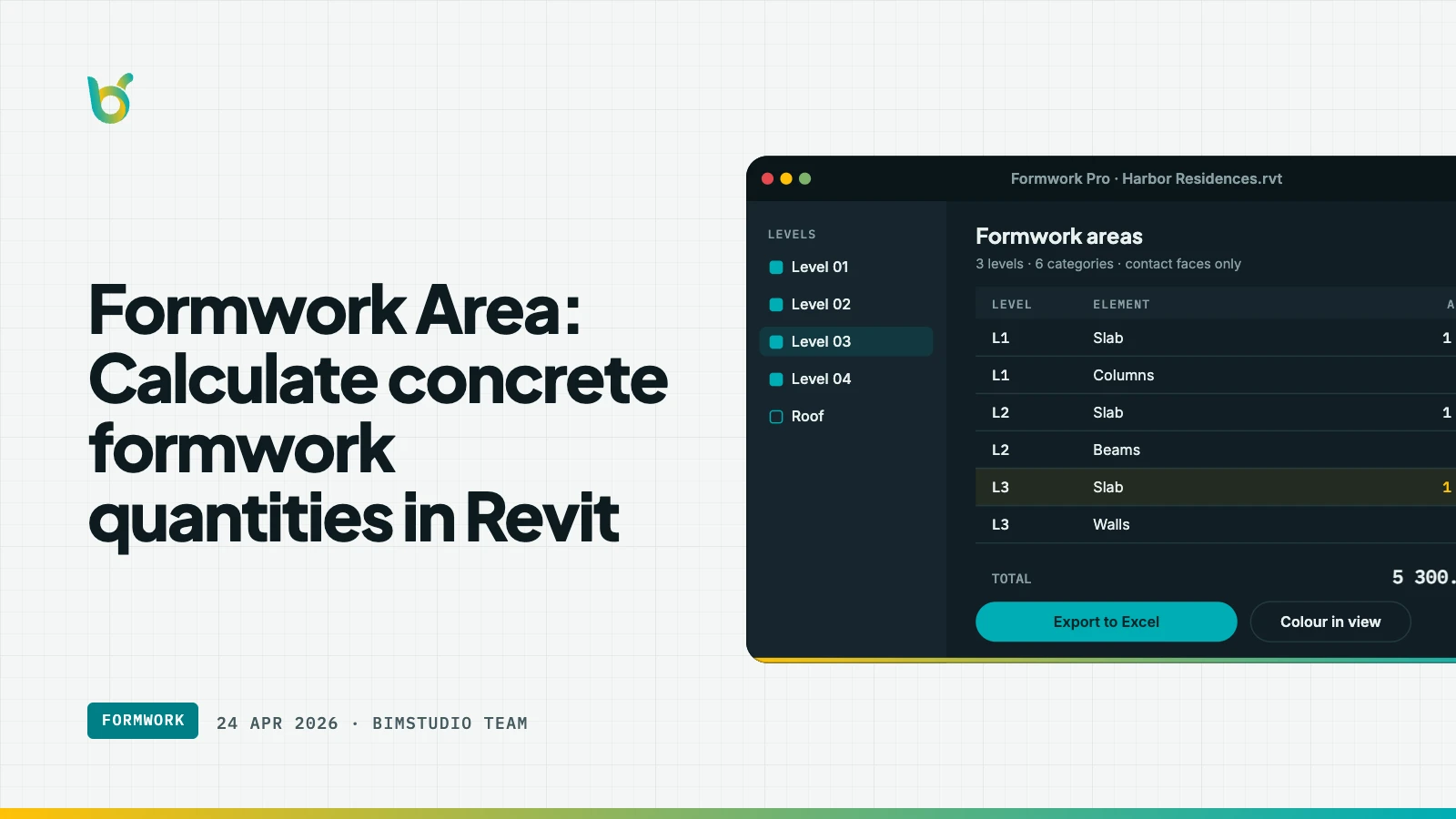Click the BIMSTUDIO TEAM author text
1456x819 pixels.
[450, 723]
